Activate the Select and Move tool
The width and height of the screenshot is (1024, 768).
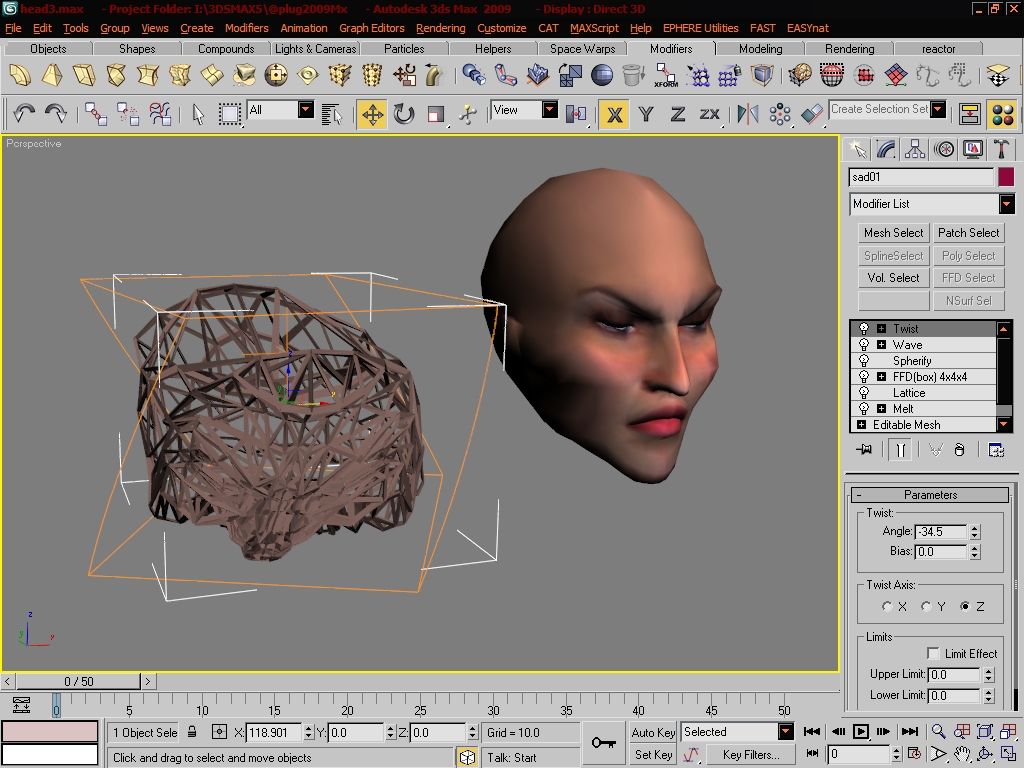pyautogui.click(x=372, y=114)
